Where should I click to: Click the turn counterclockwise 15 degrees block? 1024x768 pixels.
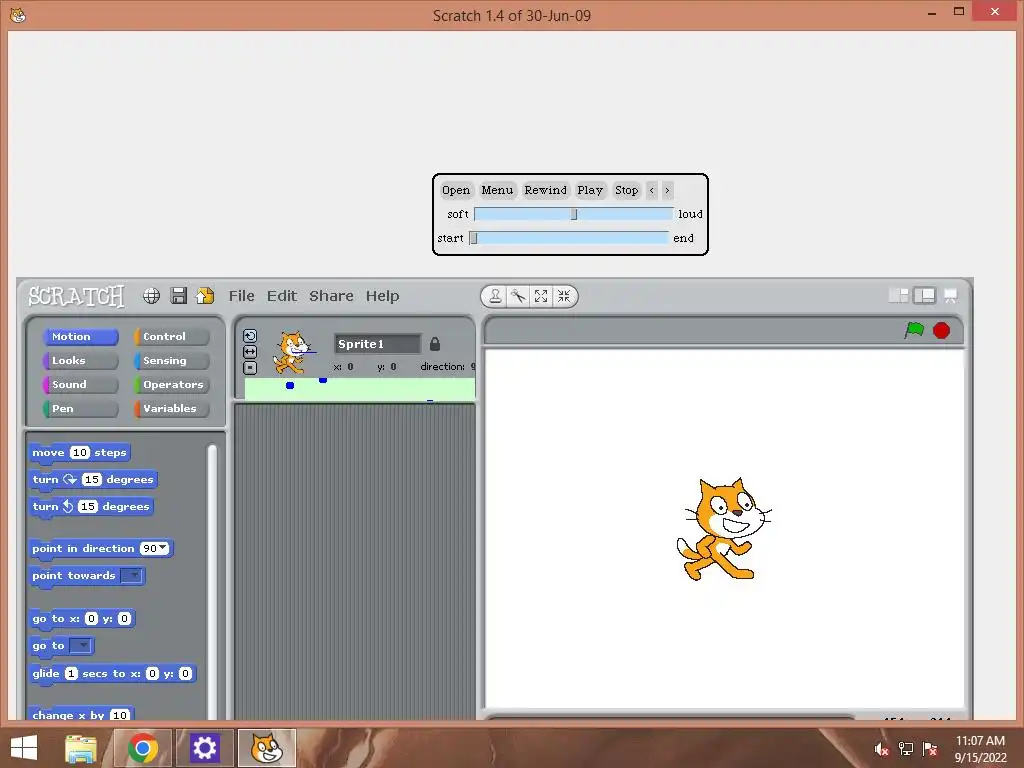click(91, 507)
